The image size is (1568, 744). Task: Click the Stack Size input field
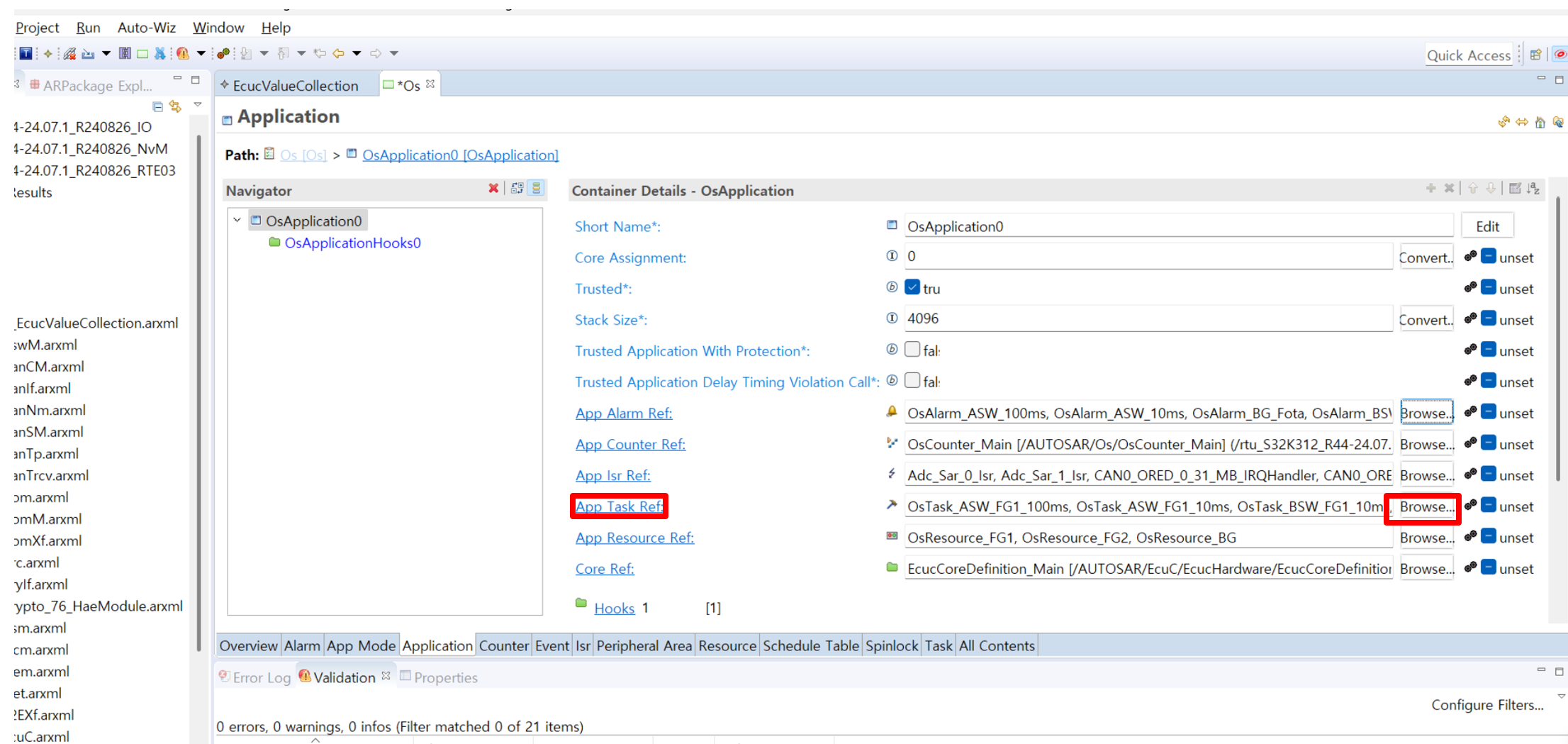[x=1148, y=319]
